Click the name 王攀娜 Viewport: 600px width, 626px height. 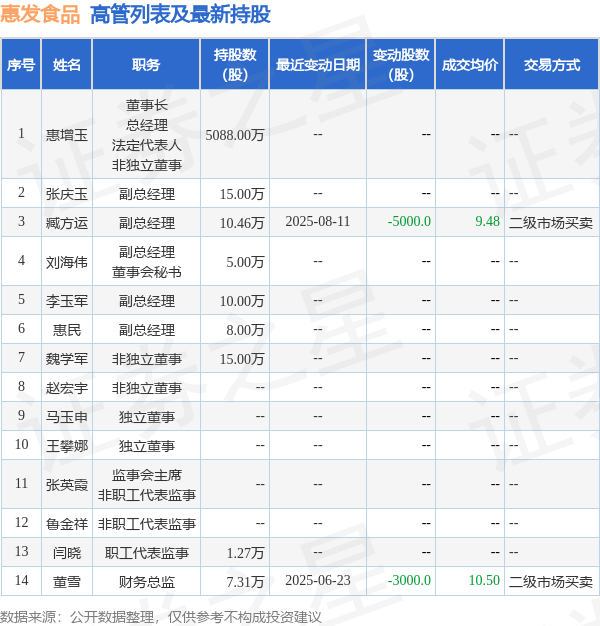pos(67,446)
